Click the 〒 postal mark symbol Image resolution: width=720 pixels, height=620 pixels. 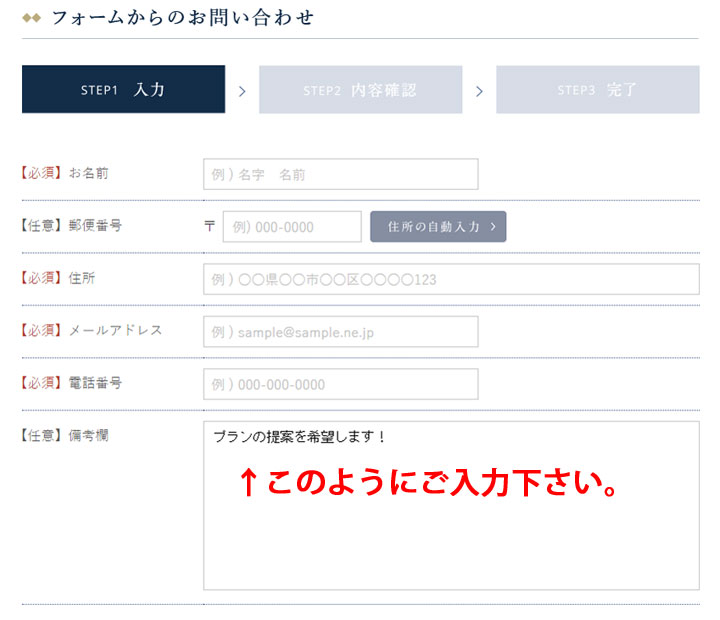tap(209, 225)
